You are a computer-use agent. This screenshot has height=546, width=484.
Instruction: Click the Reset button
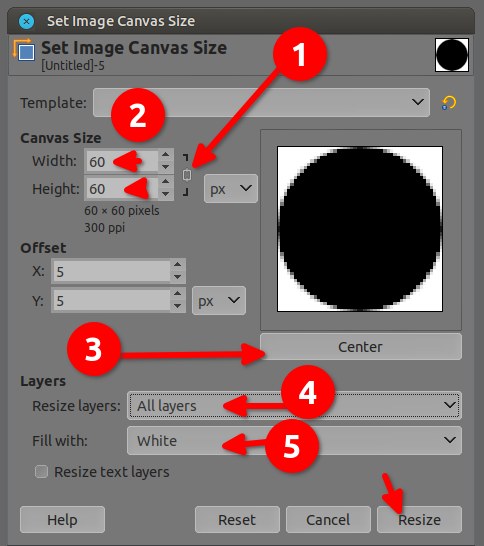237,520
